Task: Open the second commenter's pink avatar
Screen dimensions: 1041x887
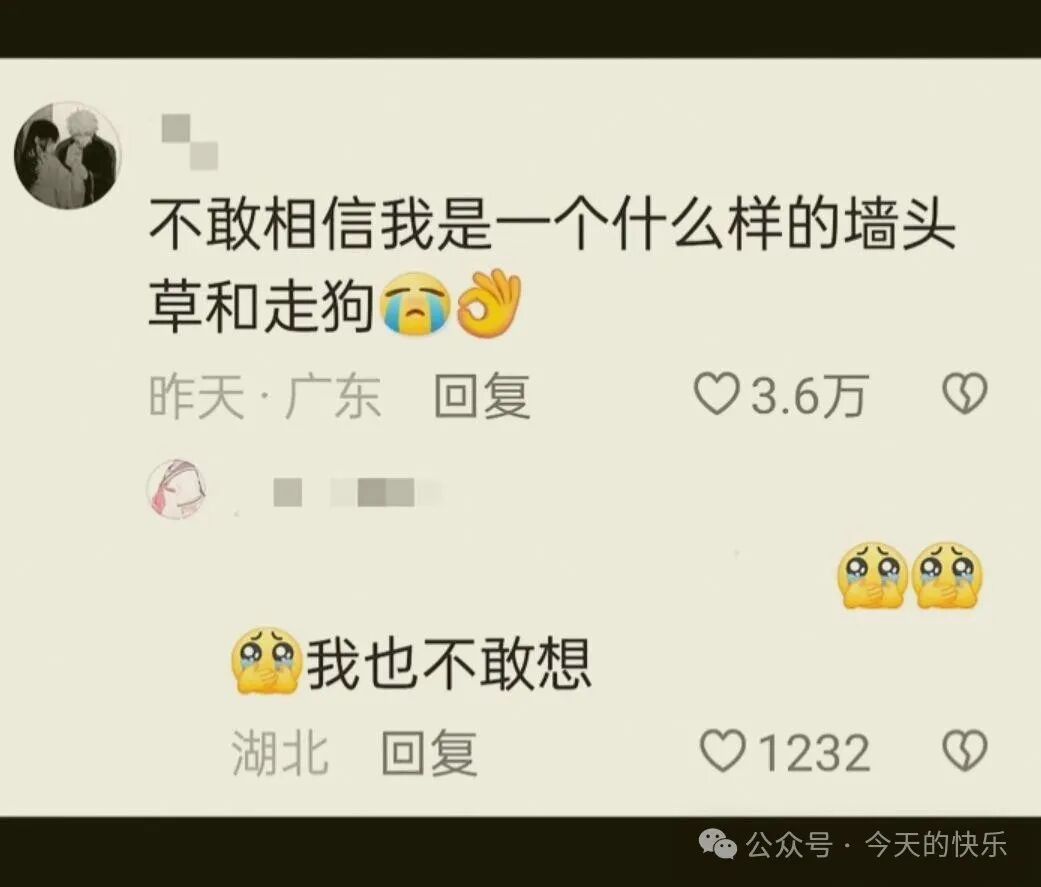Action: tap(176, 489)
